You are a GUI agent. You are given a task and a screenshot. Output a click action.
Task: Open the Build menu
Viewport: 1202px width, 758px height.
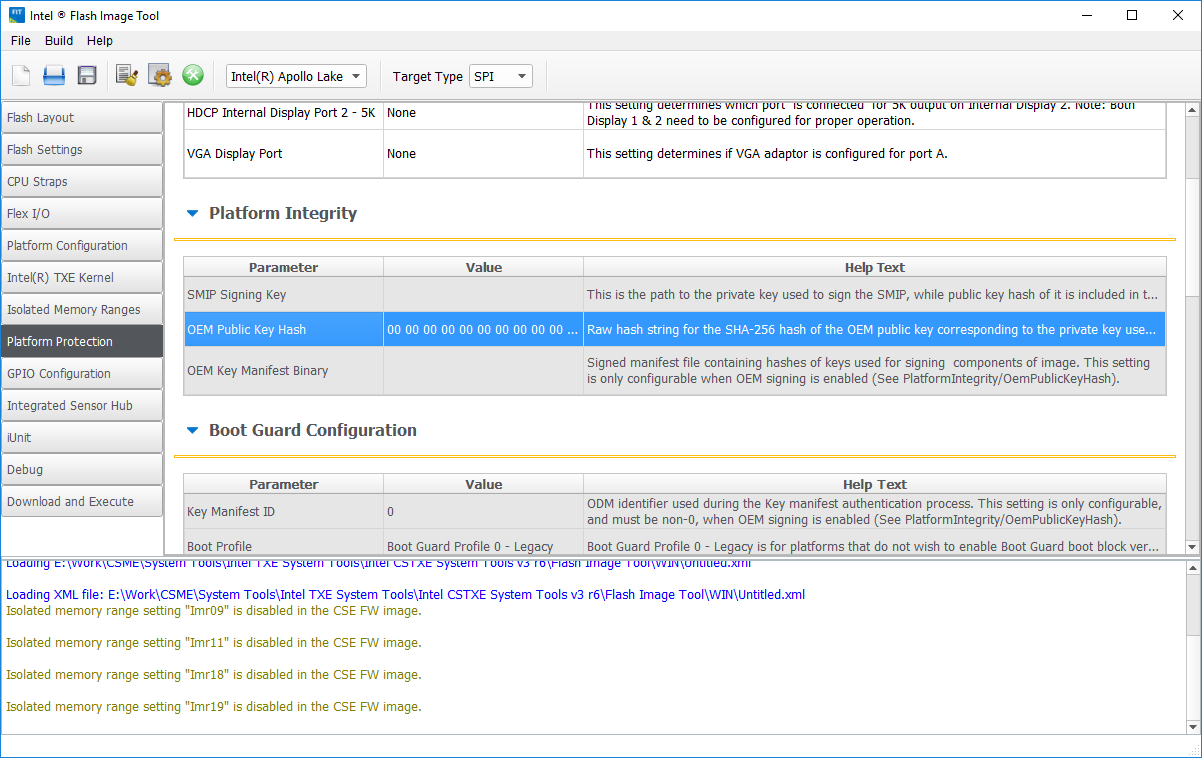(59, 41)
